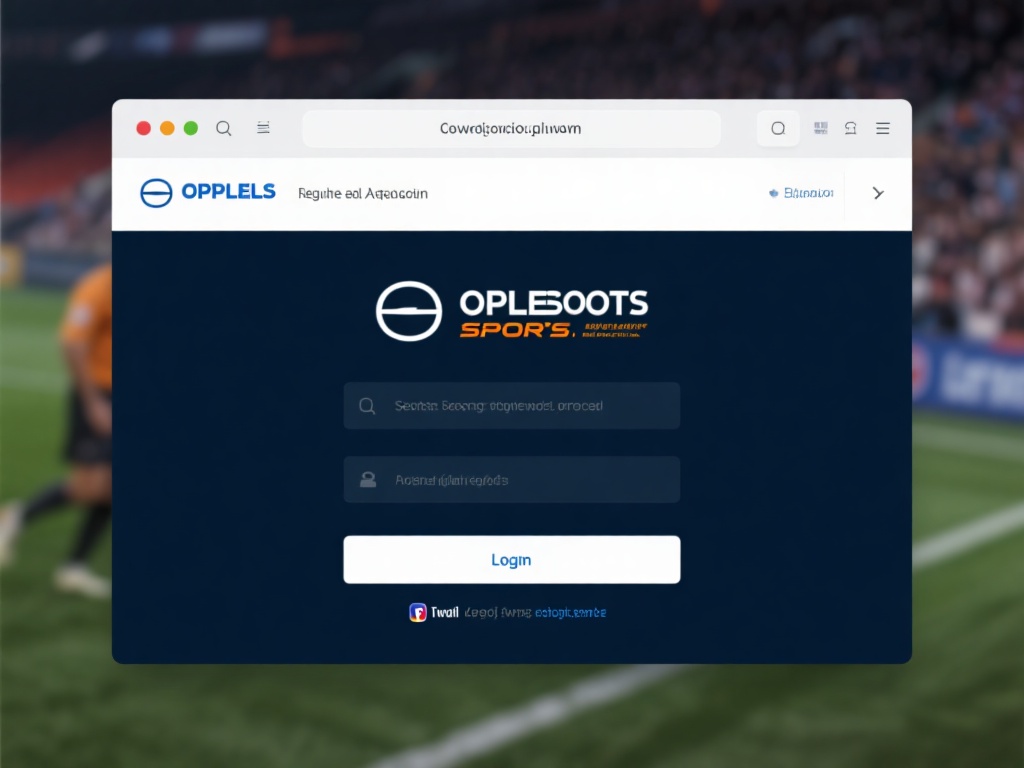Expand the chevron arrow in site header
This screenshot has height=768, width=1024.
pyautogui.click(x=878, y=193)
